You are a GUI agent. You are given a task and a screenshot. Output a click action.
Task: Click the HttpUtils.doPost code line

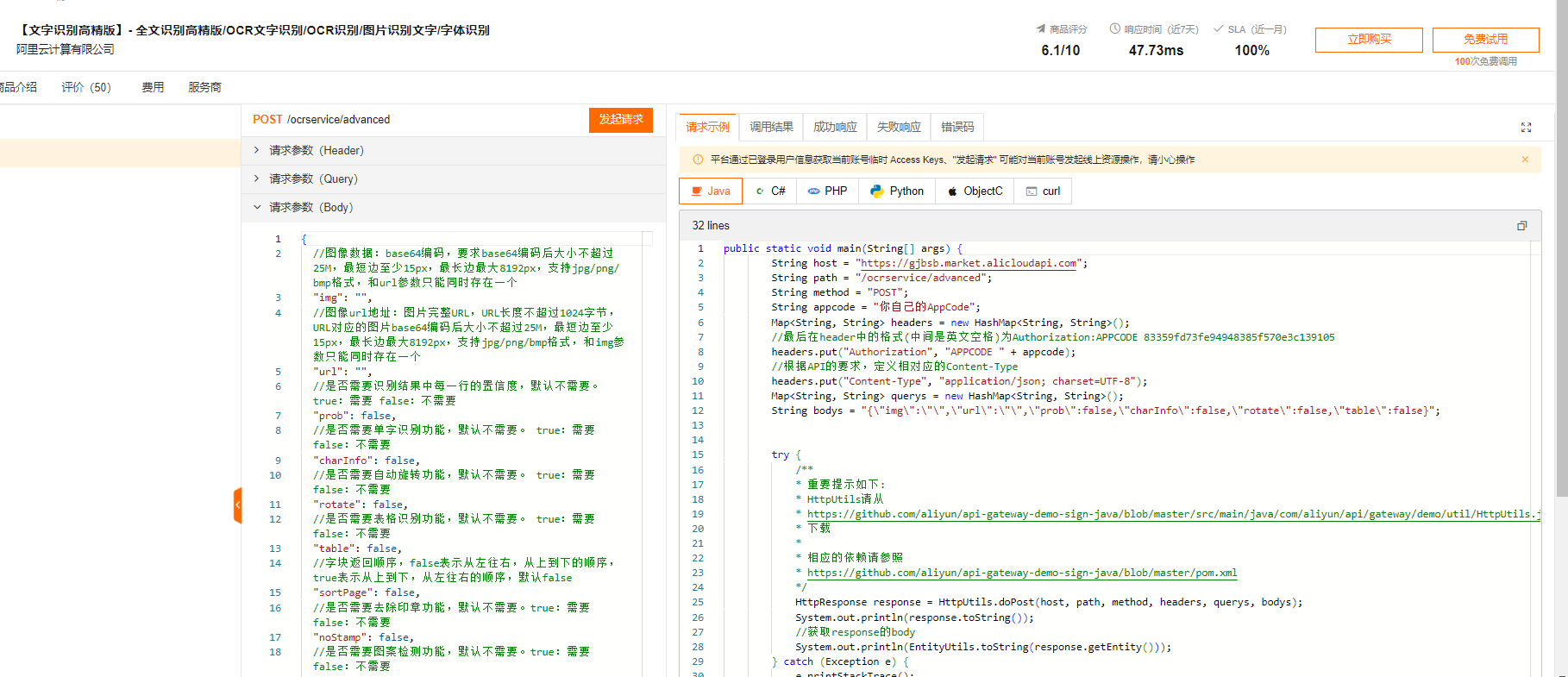[x=1049, y=603]
